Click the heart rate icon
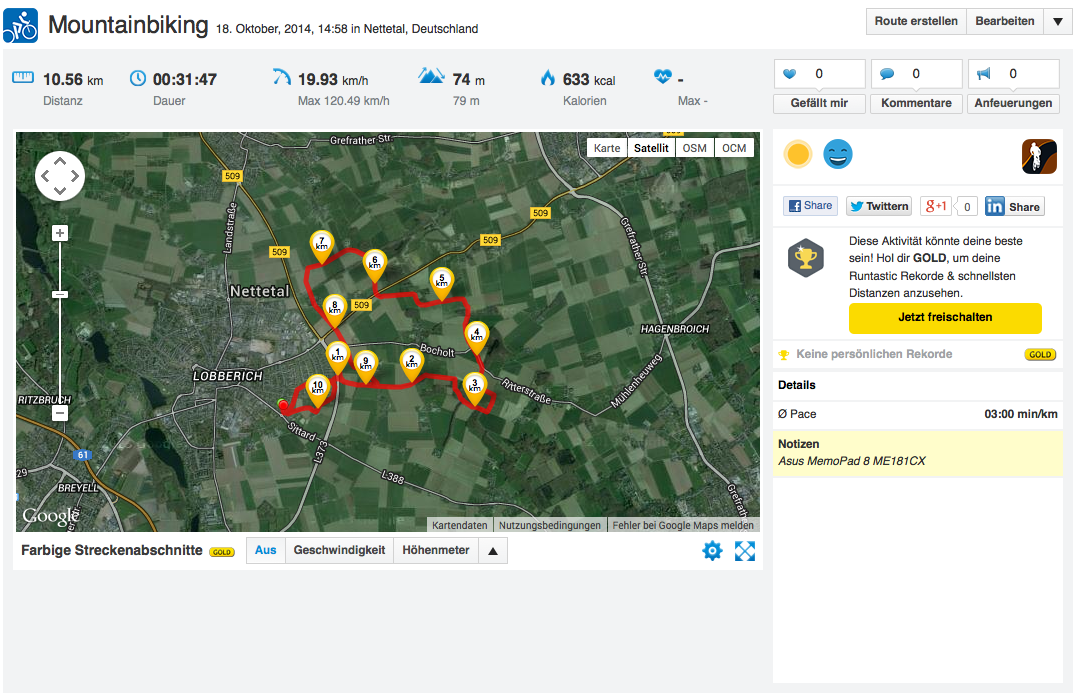 click(x=662, y=76)
